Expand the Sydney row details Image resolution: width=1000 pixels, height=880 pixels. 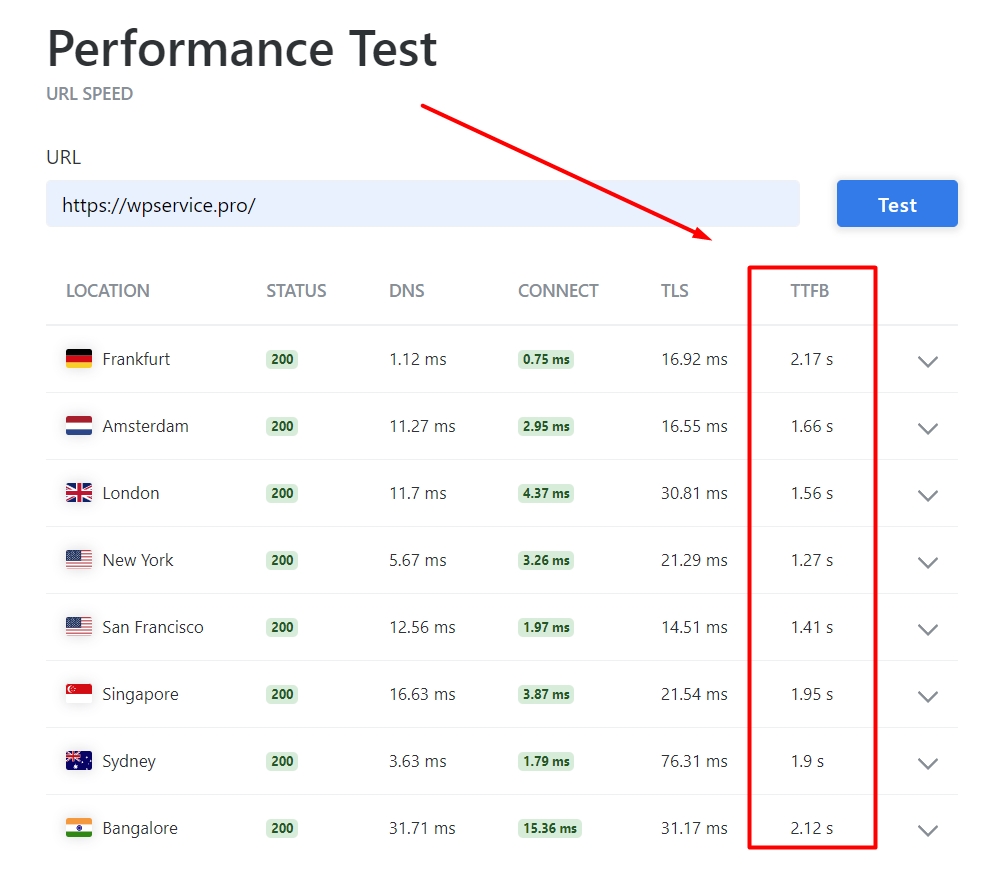(927, 763)
